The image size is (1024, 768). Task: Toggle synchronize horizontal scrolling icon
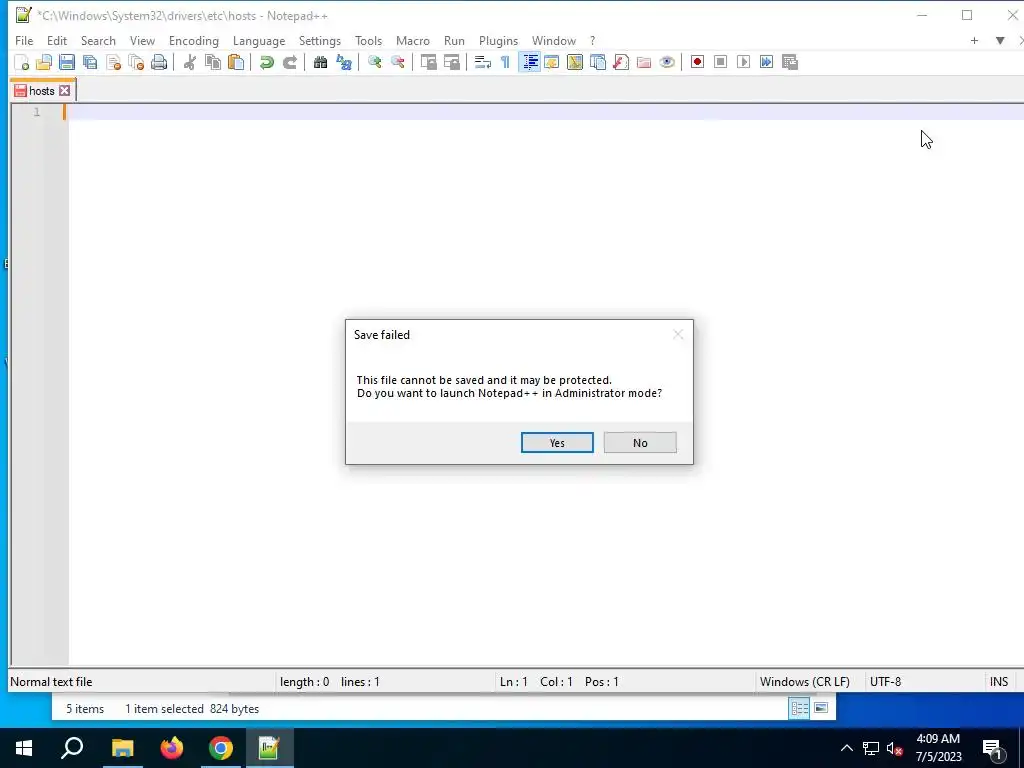451,62
